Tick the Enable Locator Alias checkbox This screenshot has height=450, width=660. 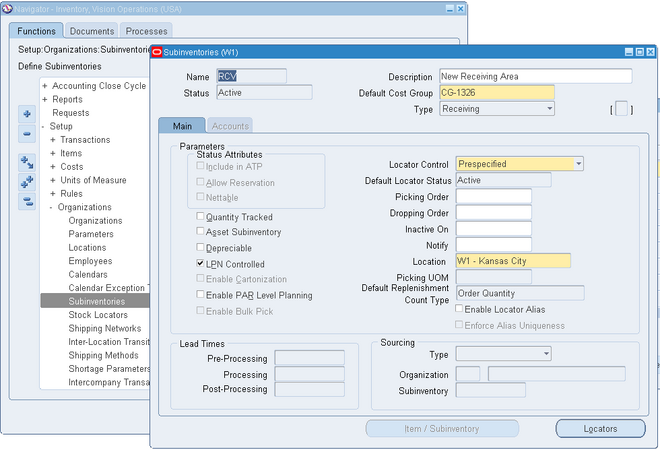(459, 309)
